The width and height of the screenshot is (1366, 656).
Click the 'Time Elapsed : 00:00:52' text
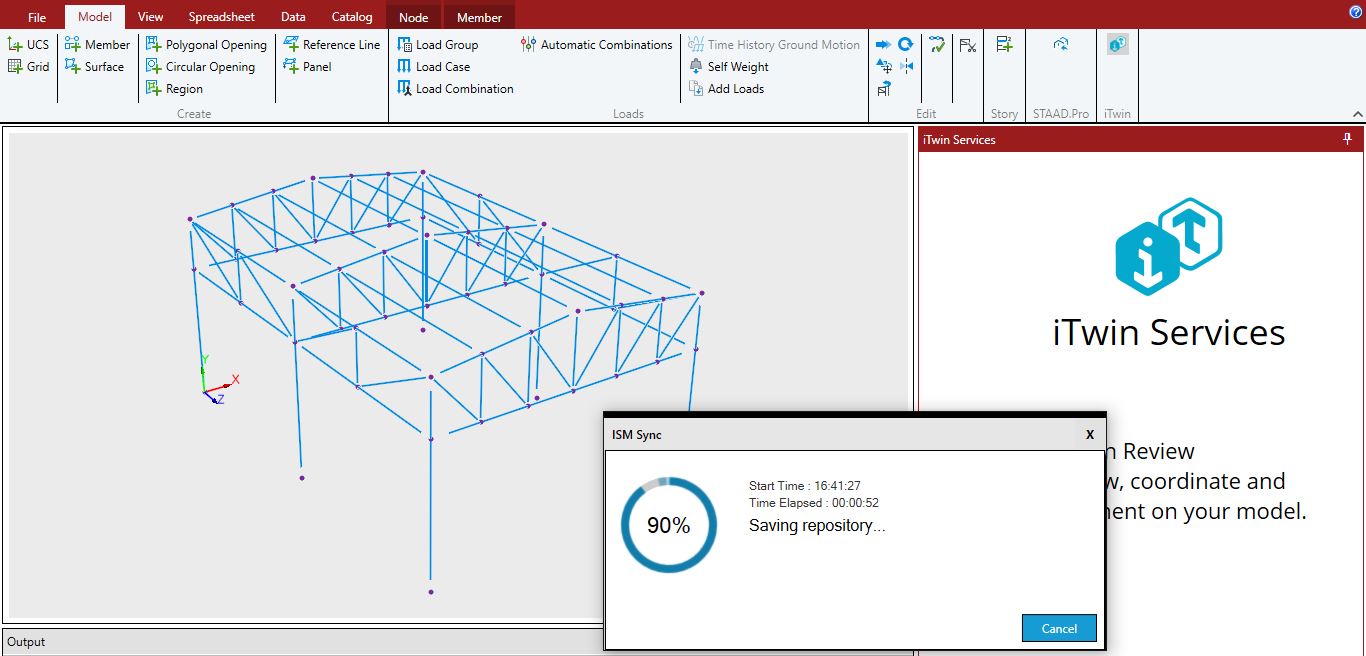coord(814,503)
